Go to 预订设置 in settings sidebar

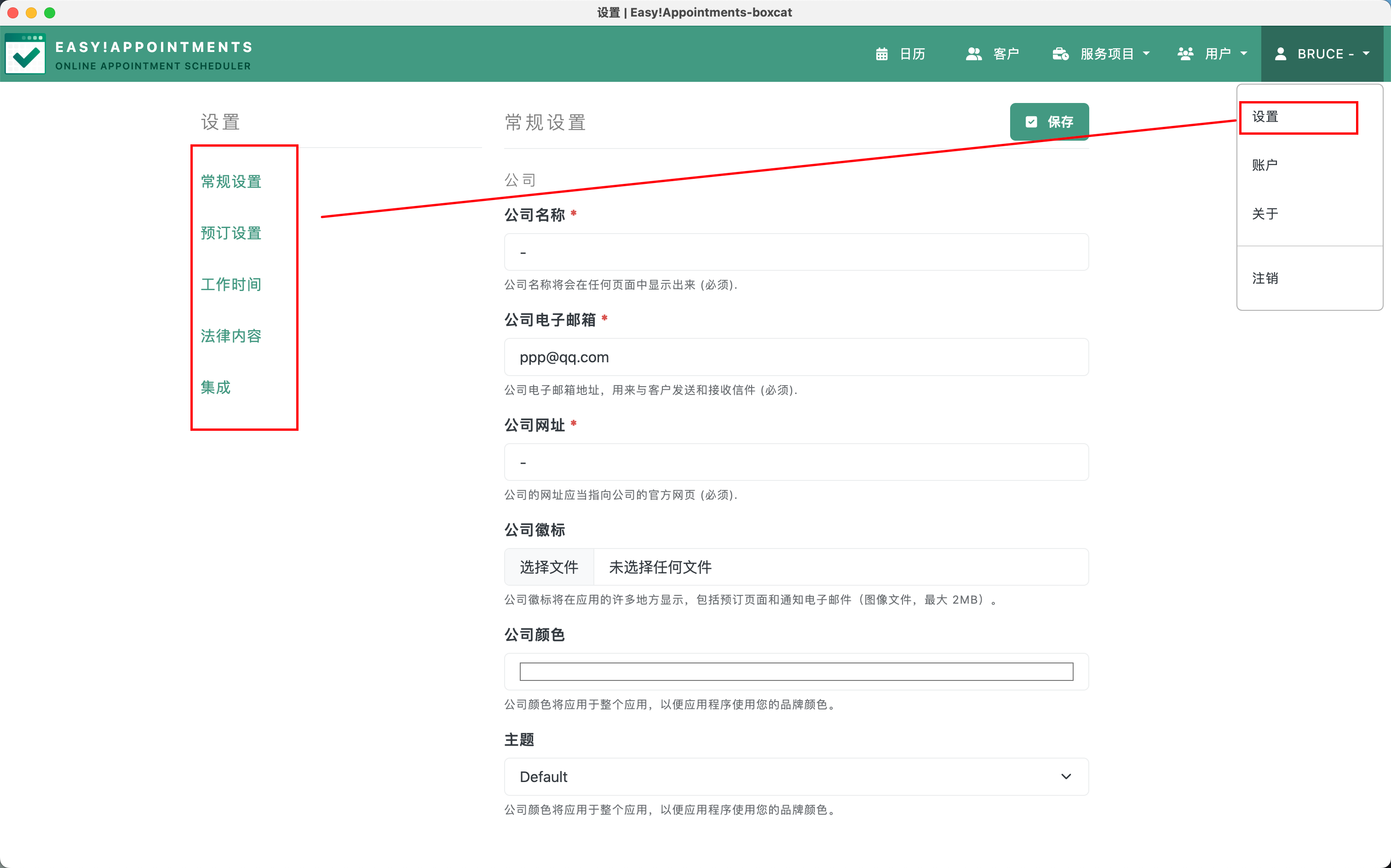(x=231, y=233)
